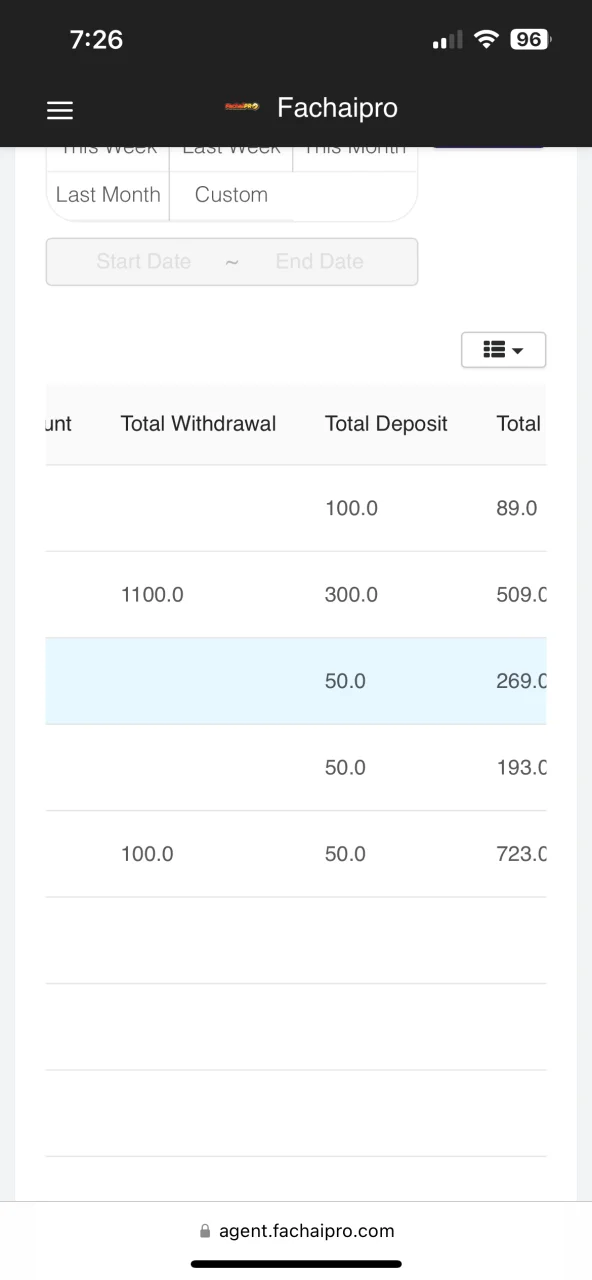Screen dimensions: 592x1280
Task: Set the End Date field
Action: coord(320,262)
